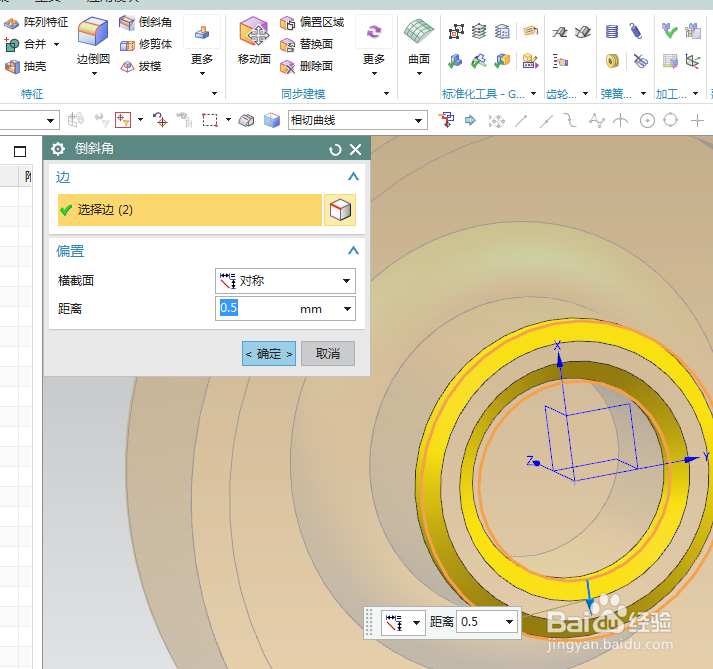
Task: Click the end point snap line icon
Action: coord(521,121)
